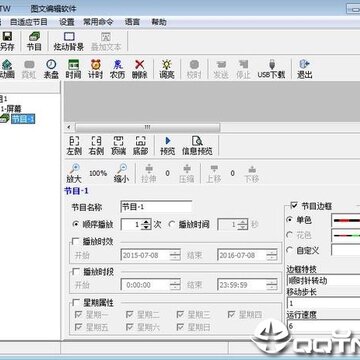
Task: Select the 顺序播放 radio button
Action: 75,224
